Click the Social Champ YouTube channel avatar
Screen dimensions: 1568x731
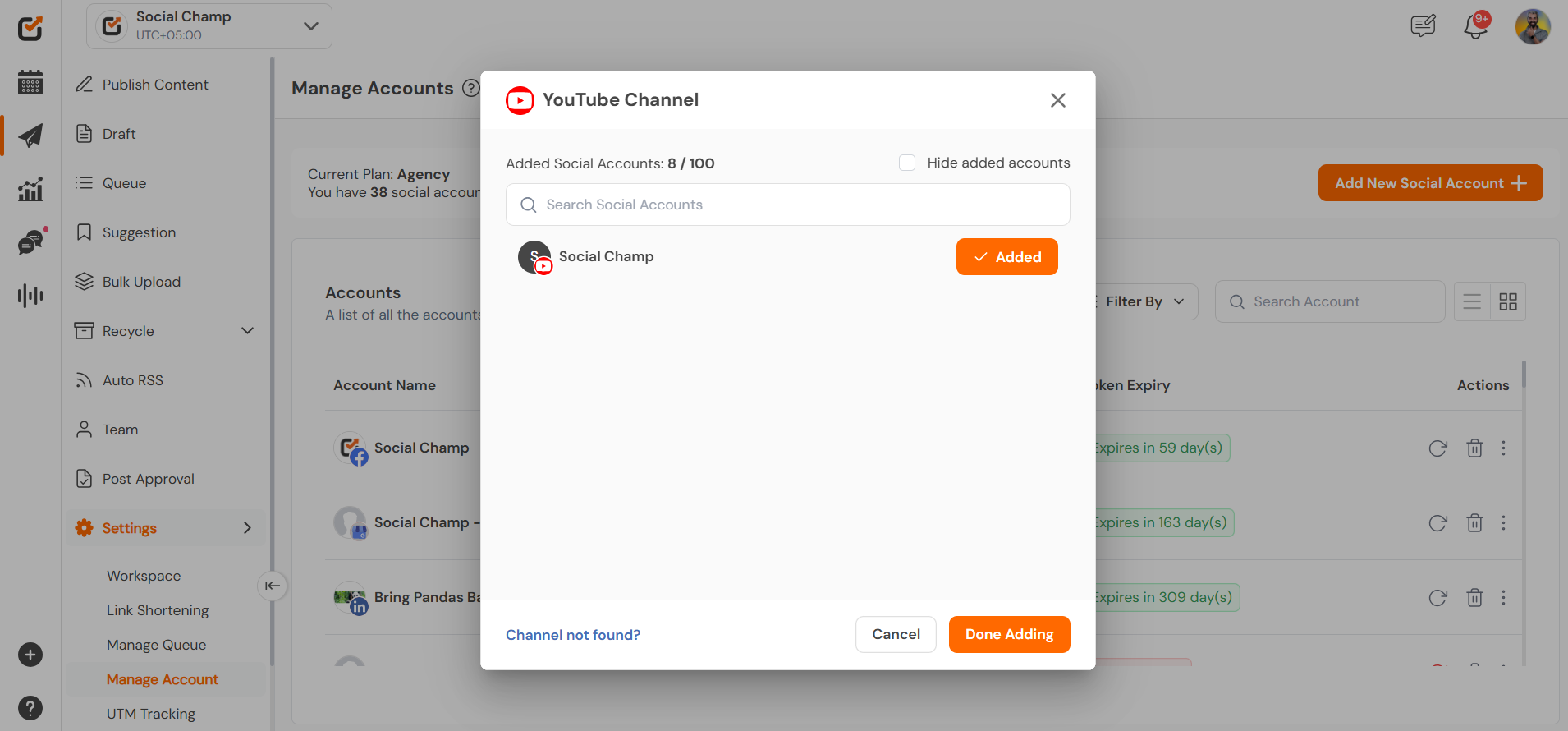tap(534, 257)
